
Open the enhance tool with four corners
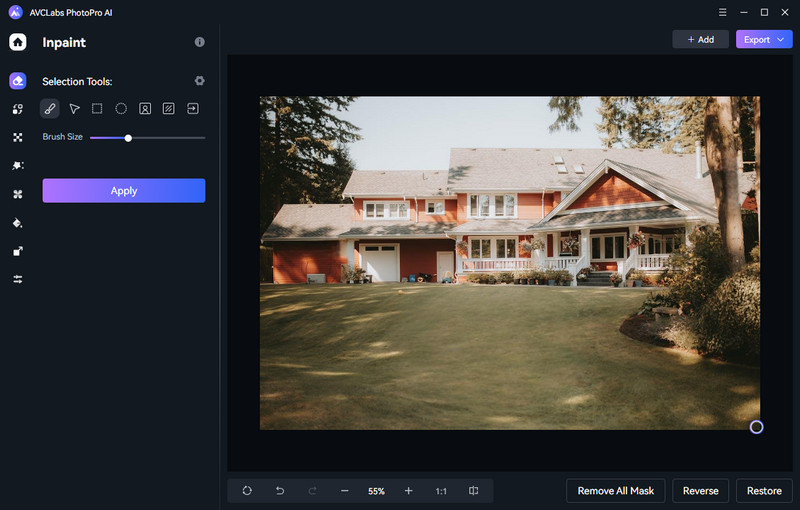coord(18,137)
